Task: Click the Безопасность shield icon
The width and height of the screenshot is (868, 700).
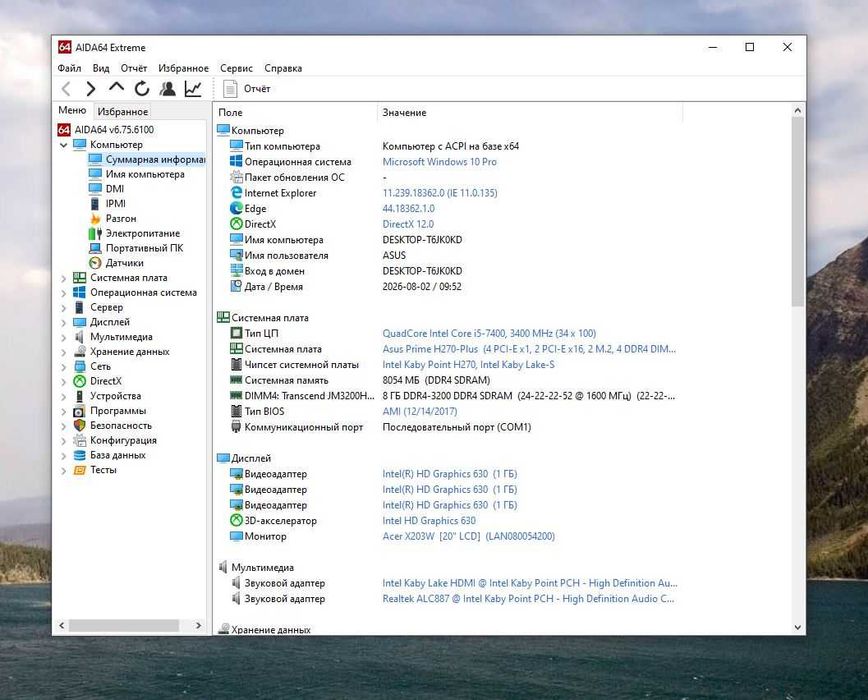Action: pyautogui.click(x=80, y=426)
